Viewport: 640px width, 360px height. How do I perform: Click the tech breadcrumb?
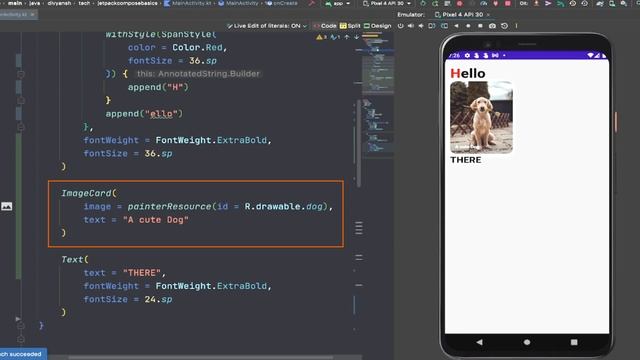click(x=84, y=3)
